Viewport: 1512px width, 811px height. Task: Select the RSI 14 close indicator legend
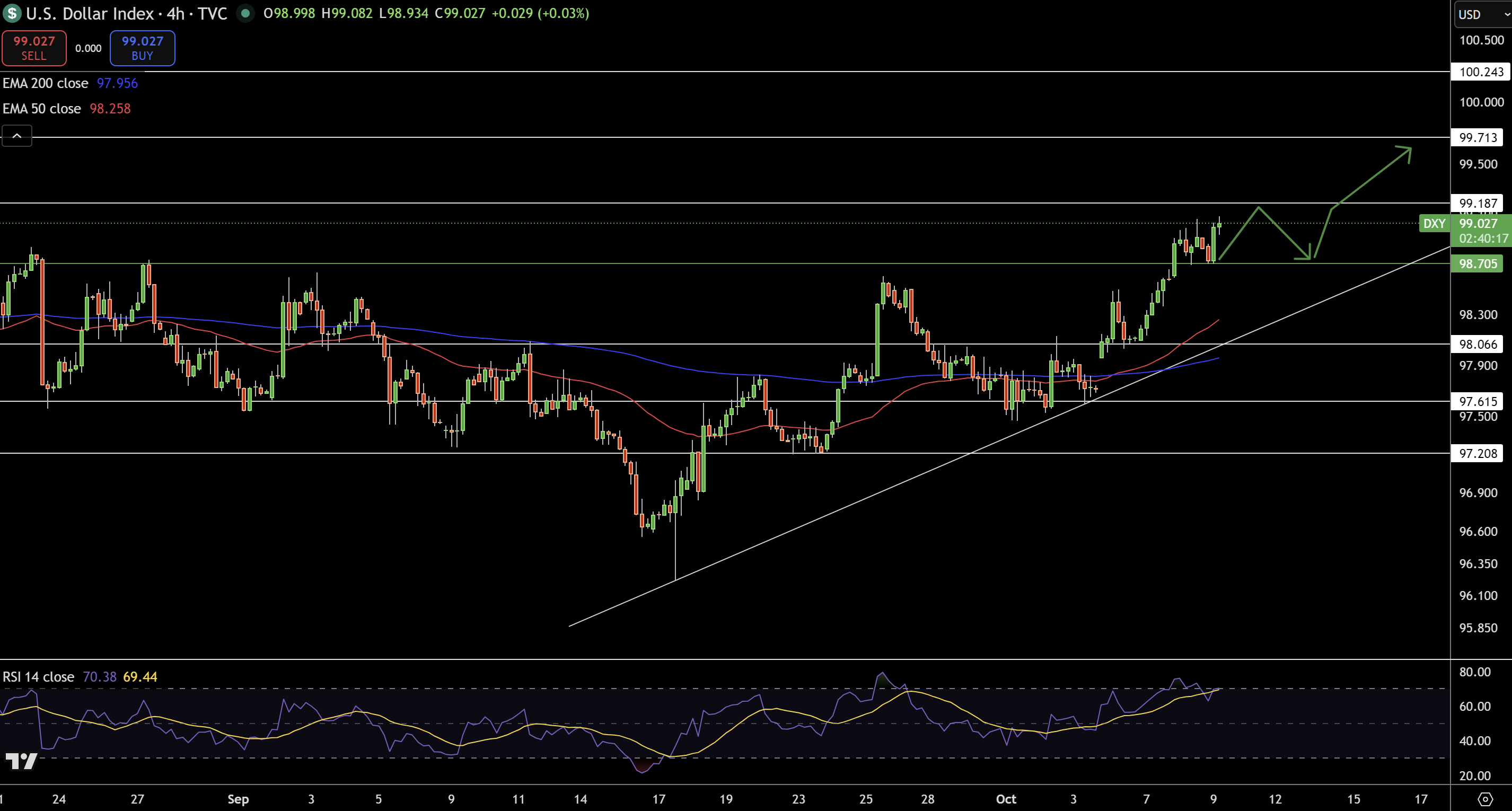click(39, 676)
